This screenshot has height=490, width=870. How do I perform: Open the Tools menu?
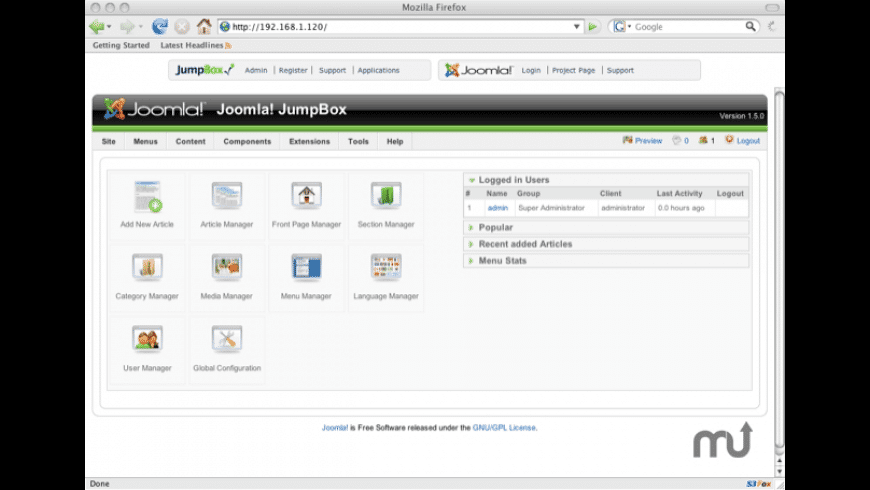tap(358, 142)
